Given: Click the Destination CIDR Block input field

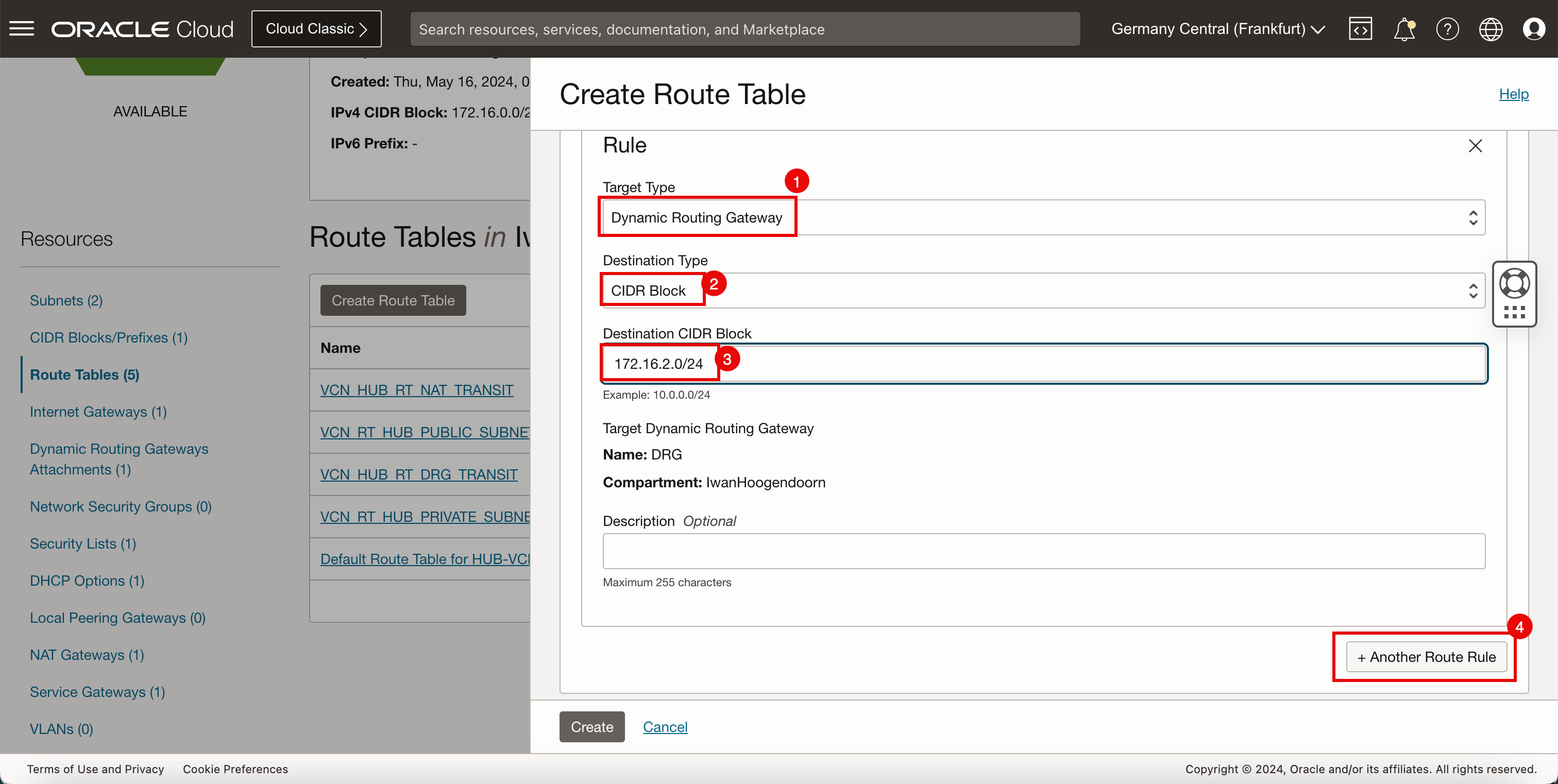Looking at the screenshot, I should pyautogui.click(x=1043, y=363).
